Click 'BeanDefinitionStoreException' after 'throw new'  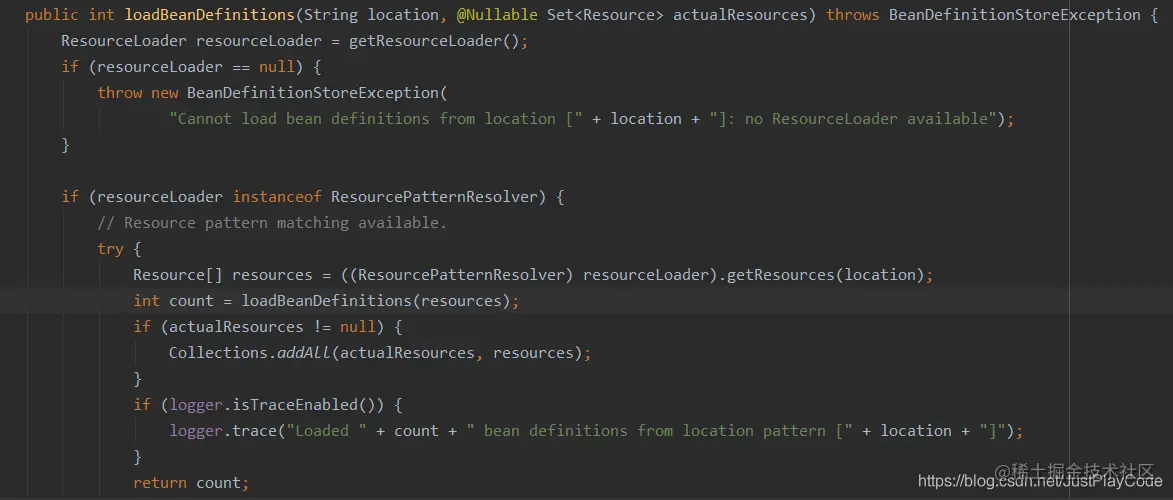tap(312, 93)
